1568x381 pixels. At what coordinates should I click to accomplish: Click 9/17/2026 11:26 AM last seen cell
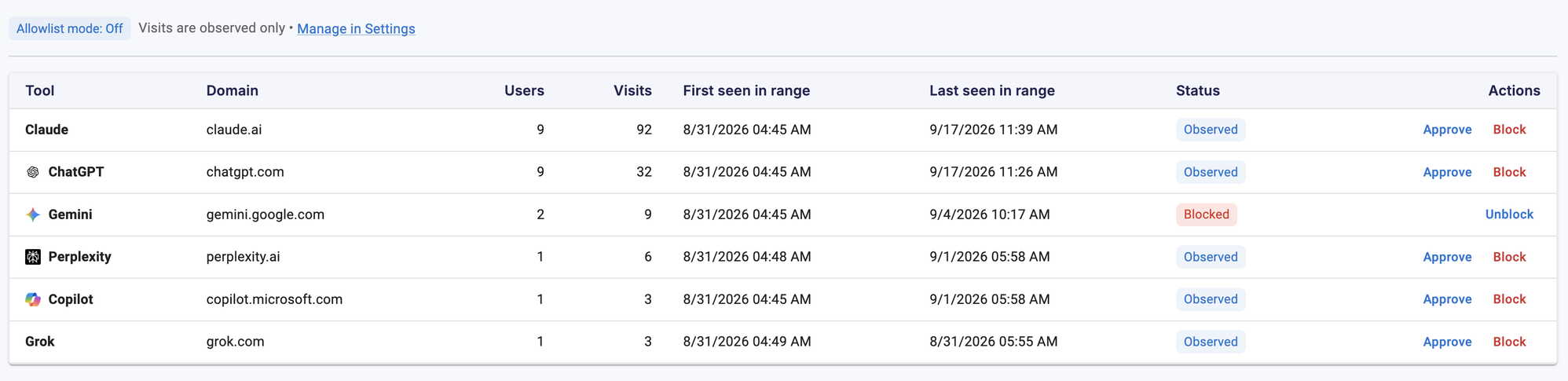pyautogui.click(x=994, y=172)
